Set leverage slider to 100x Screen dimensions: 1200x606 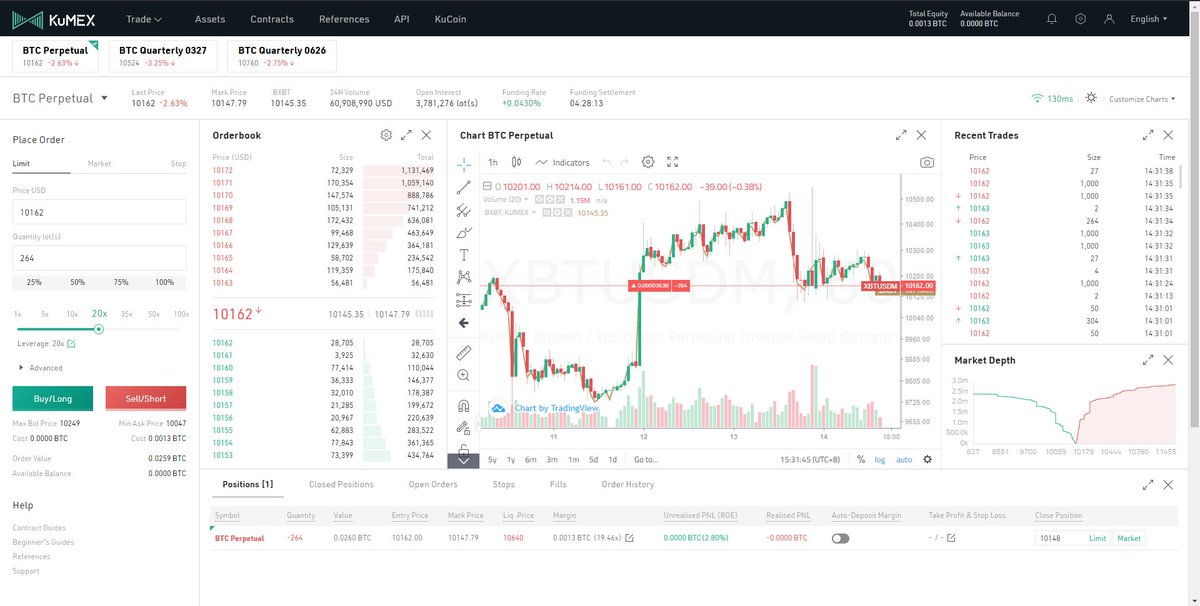tap(181, 314)
